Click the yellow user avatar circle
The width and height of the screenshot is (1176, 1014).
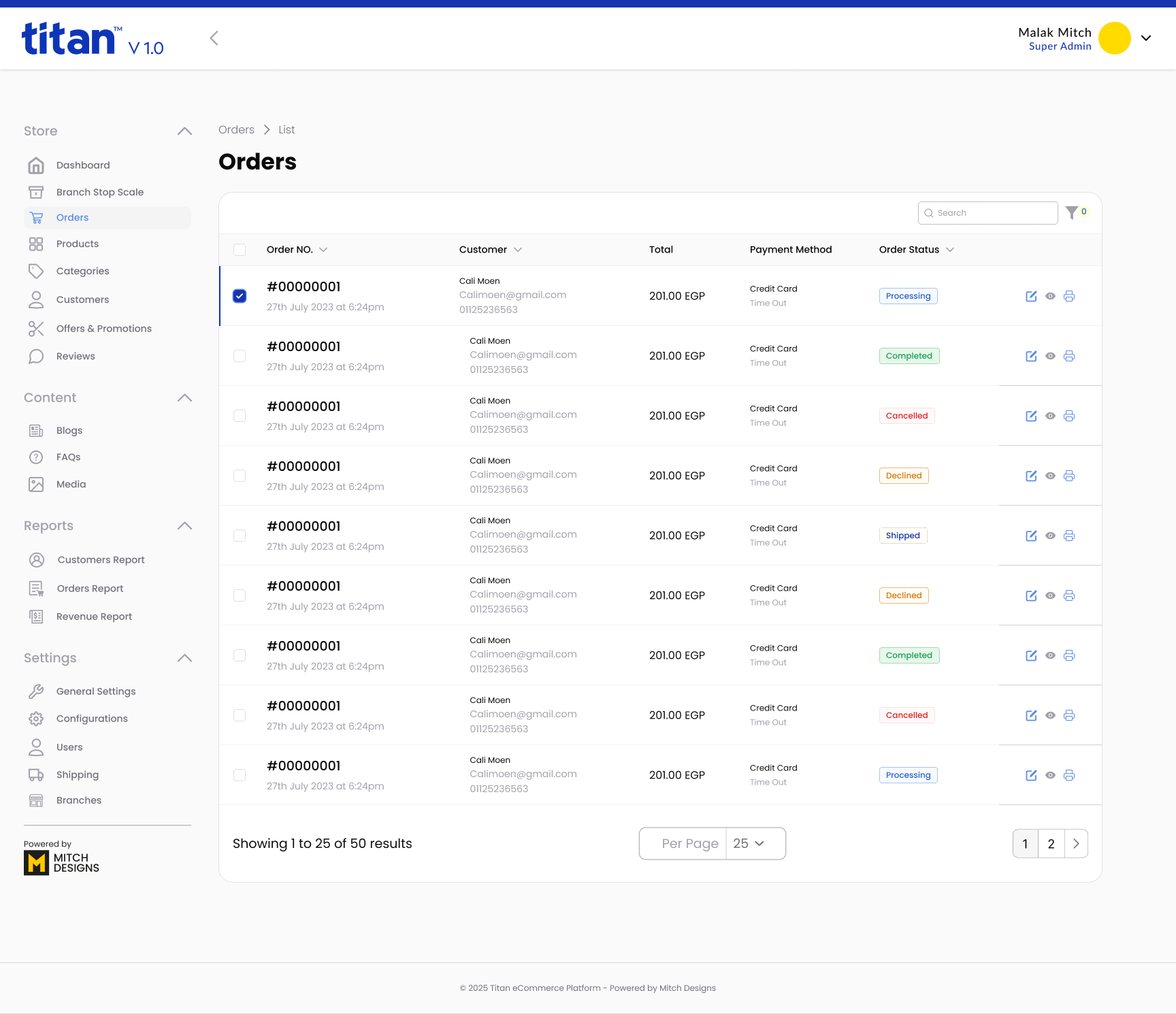click(1115, 38)
